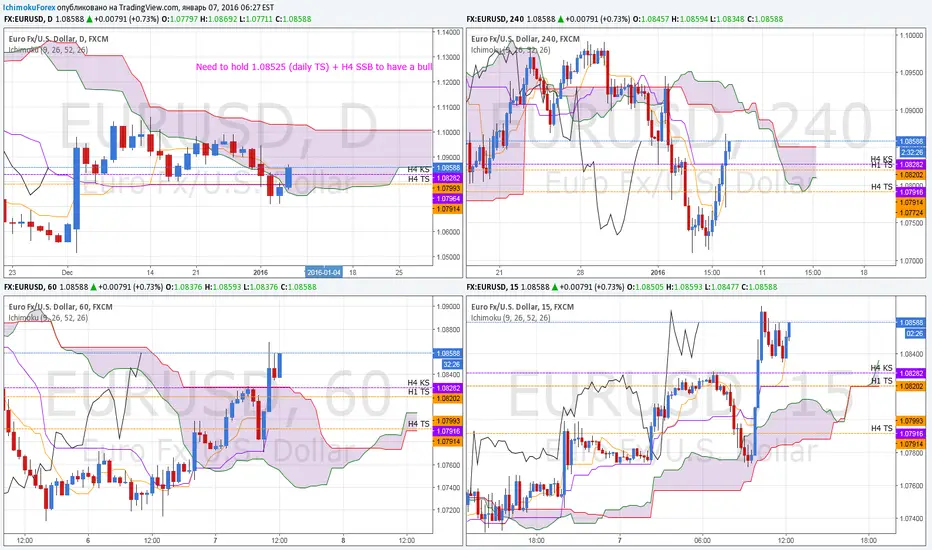Click the H4 KS label on the 15 chart
The image size is (932, 550).
coord(881,368)
